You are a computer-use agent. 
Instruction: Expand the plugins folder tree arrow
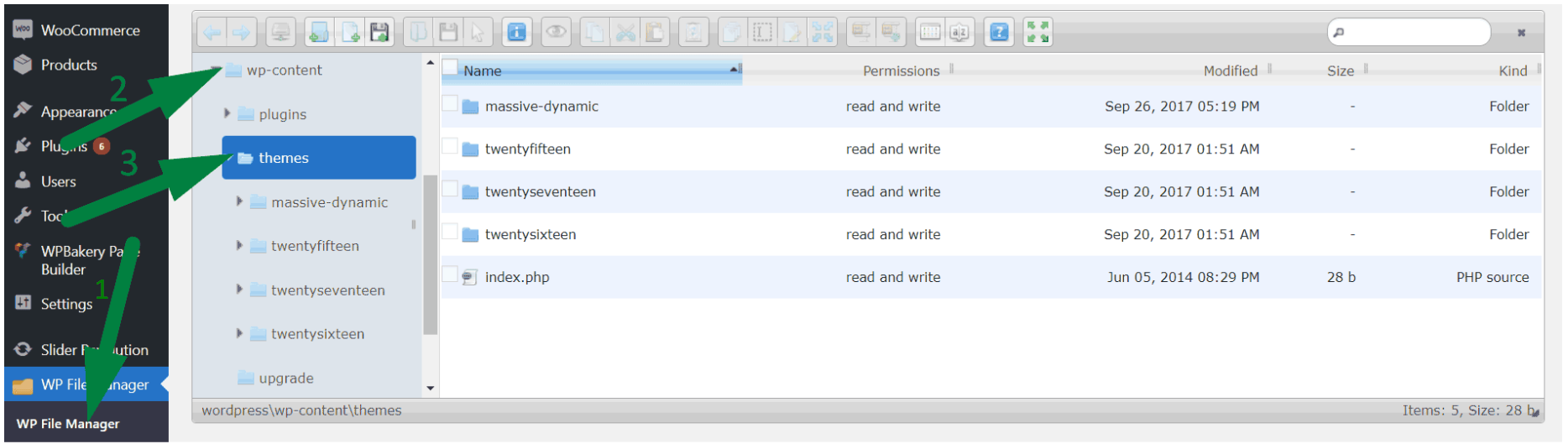pos(227,113)
